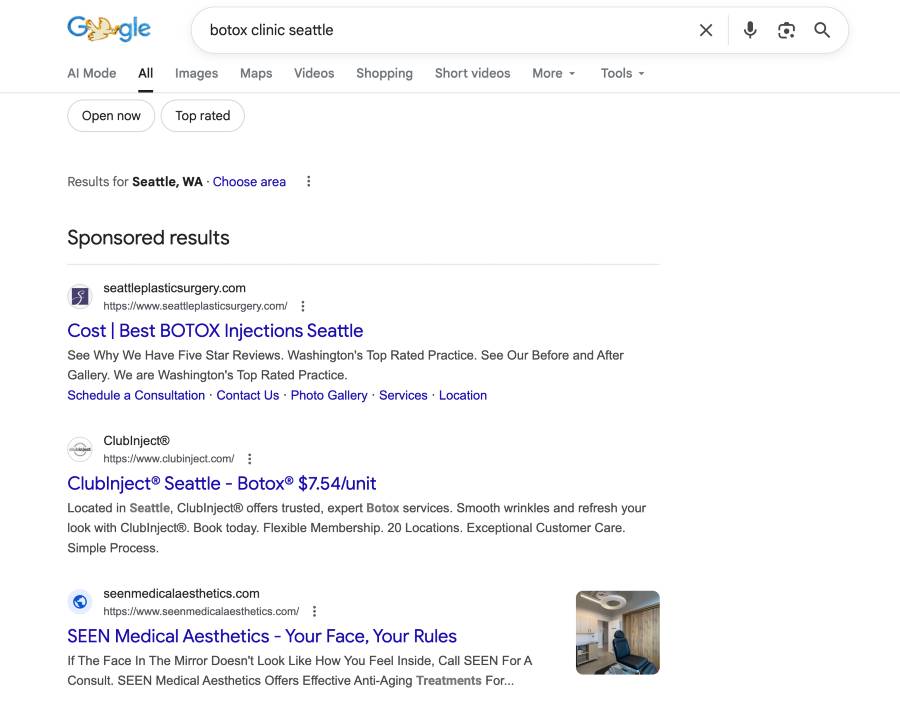Open the three-dot menu beside the results location

308,181
